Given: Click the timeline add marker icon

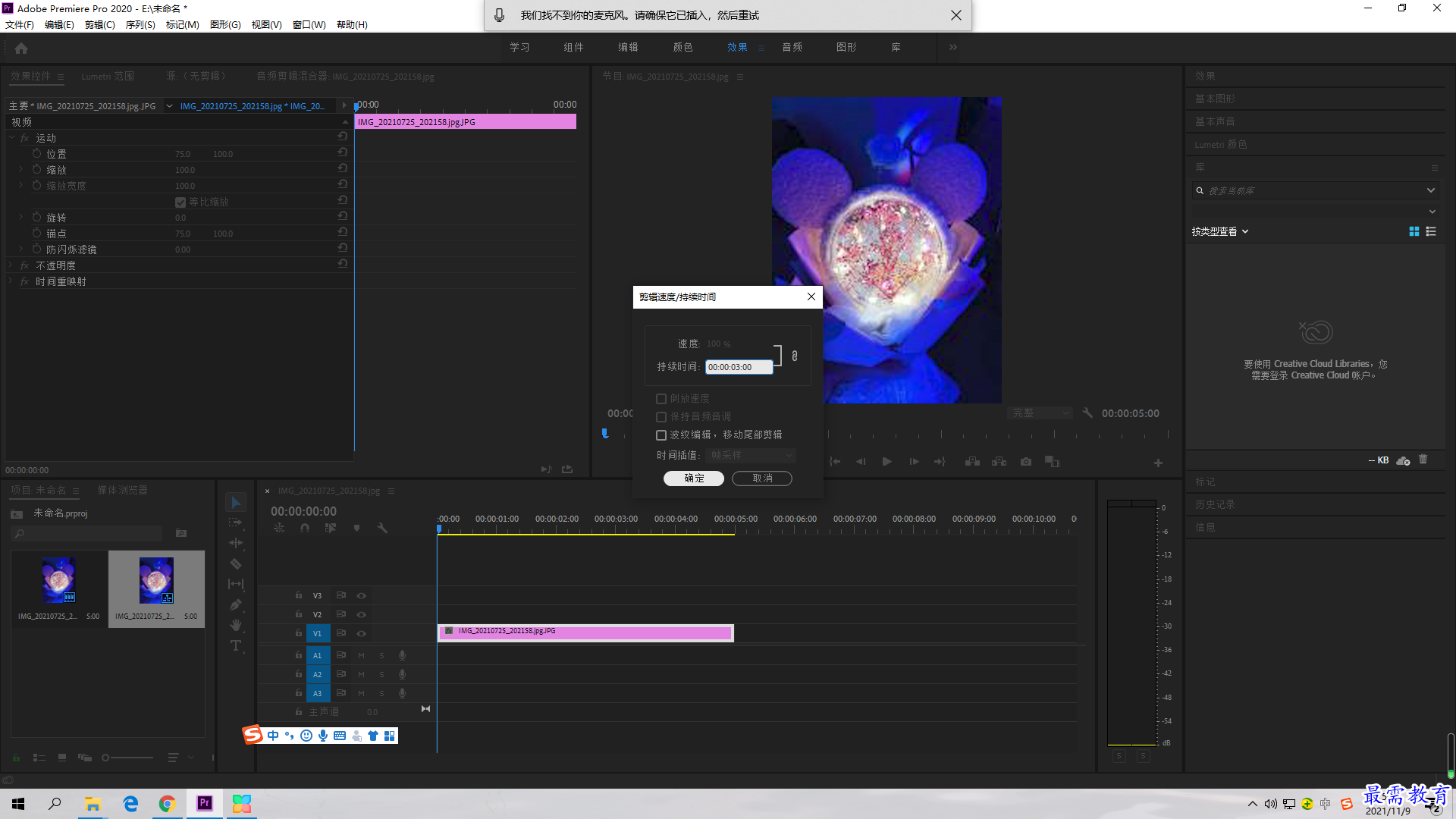Looking at the screenshot, I should pos(356,529).
